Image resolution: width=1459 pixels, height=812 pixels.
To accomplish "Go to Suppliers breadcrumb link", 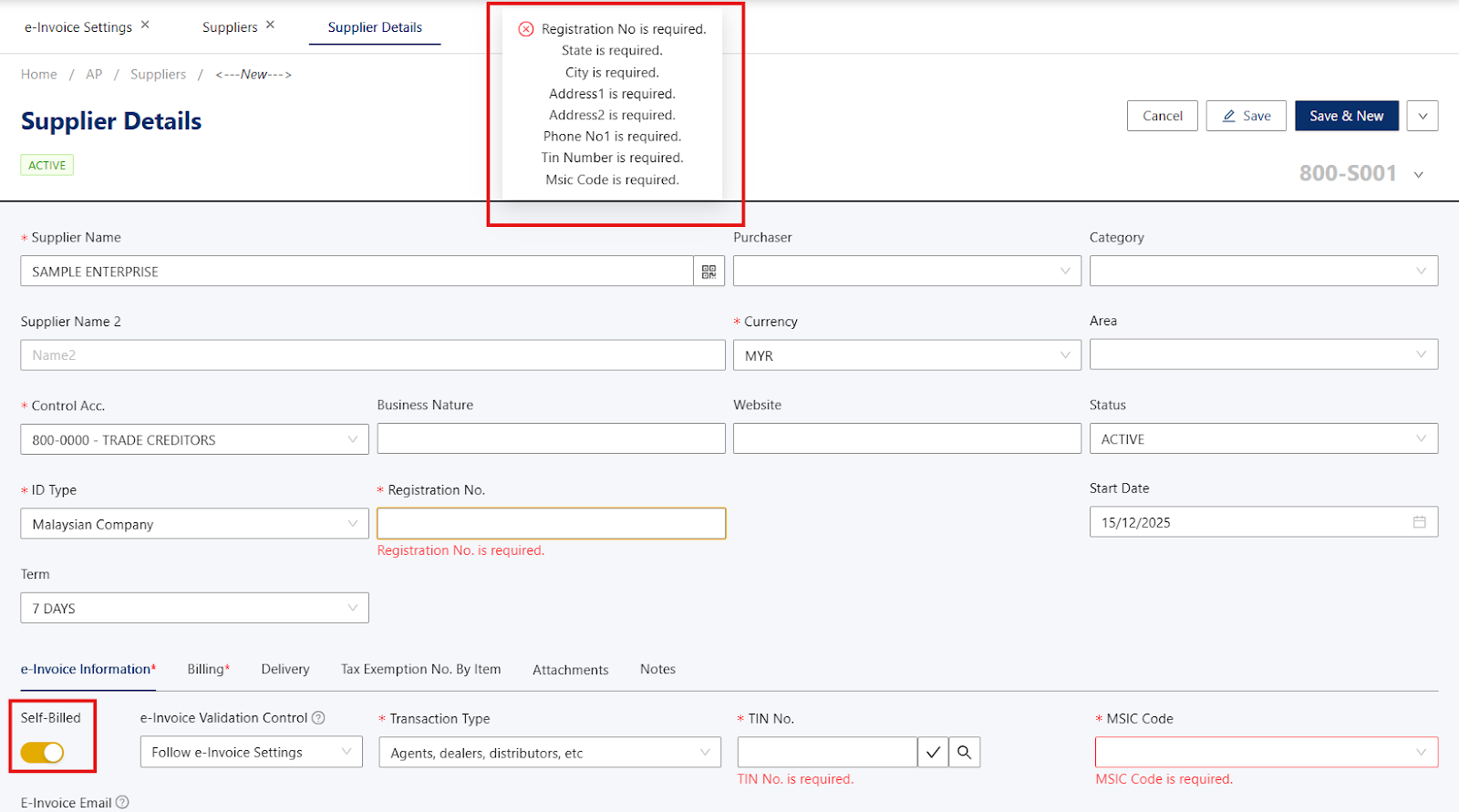I will click(x=158, y=75).
